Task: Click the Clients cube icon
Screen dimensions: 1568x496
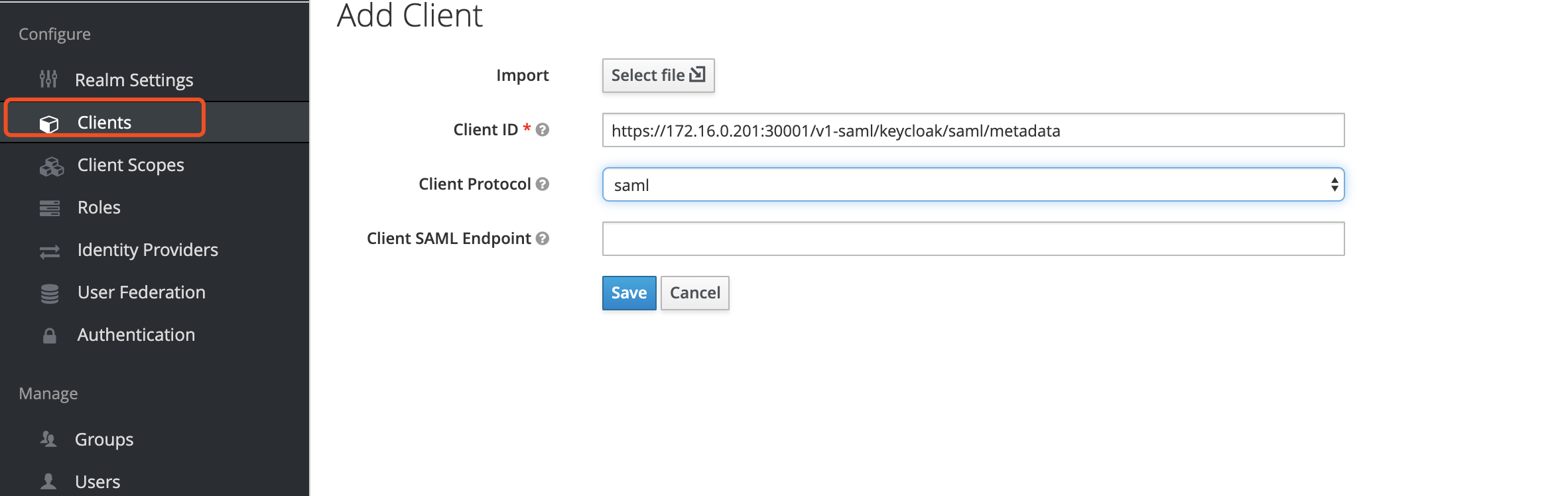Action: tap(49, 123)
